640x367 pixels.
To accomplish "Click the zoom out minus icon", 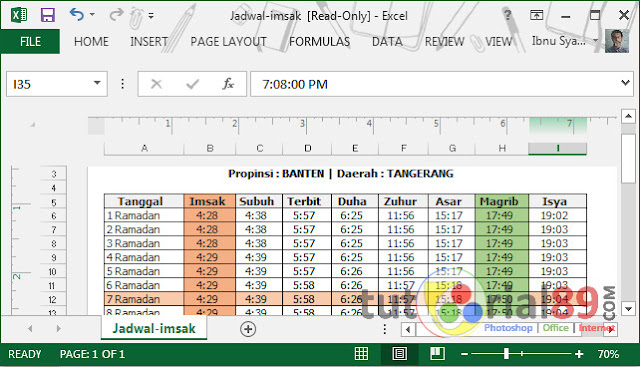I will [x=464, y=354].
